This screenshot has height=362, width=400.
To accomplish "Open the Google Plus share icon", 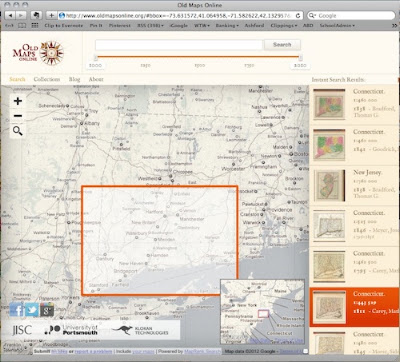I will point(47,310).
